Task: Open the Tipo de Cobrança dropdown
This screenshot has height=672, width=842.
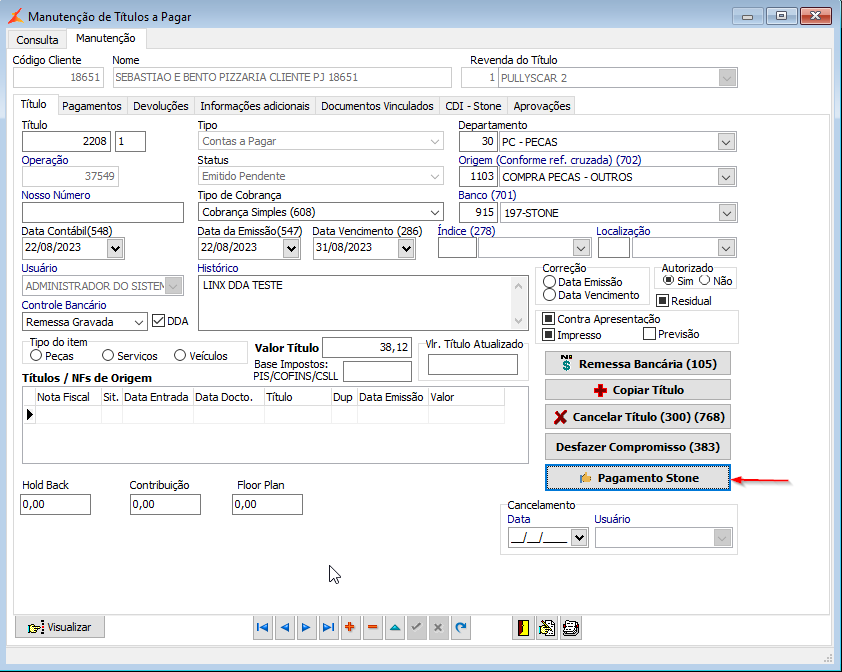Action: pos(434,212)
